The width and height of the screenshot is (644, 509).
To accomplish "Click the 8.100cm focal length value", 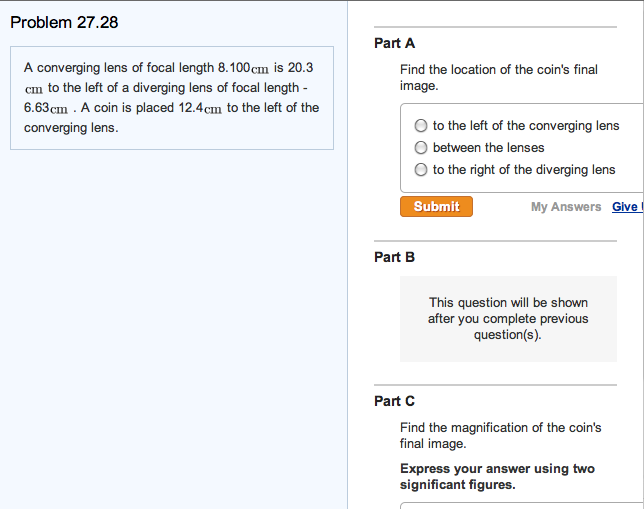I will click(x=243, y=67).
